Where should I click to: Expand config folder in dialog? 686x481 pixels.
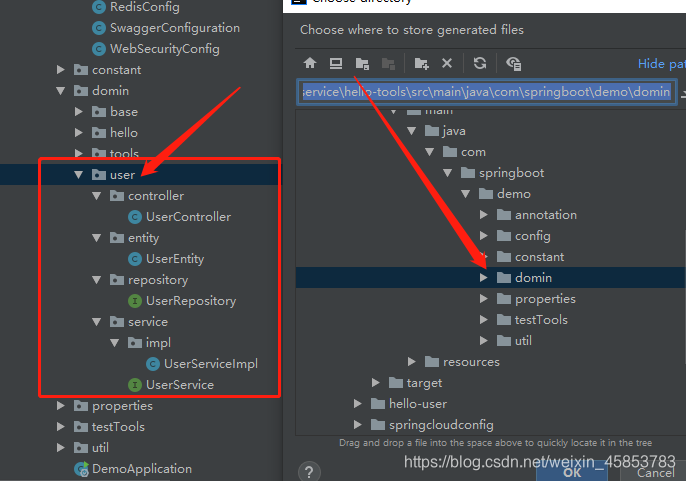(483, 235)
